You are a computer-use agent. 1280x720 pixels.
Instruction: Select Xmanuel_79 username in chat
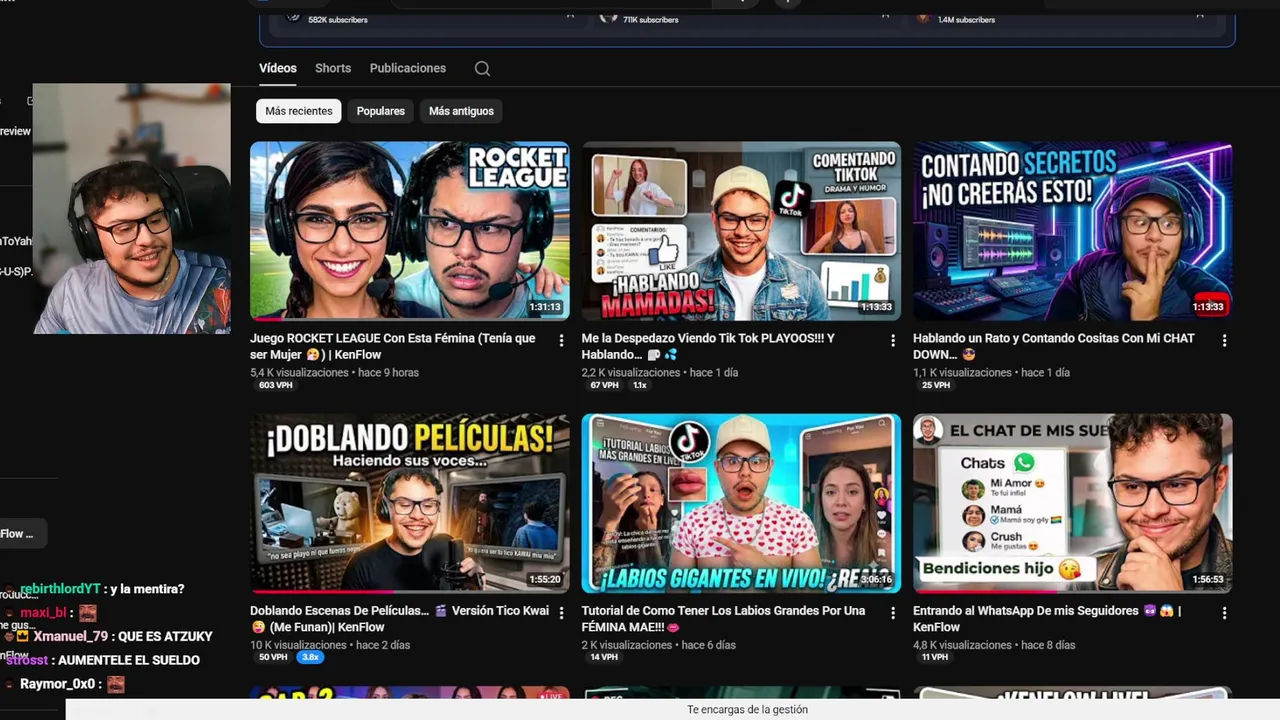tap(70, 636)
